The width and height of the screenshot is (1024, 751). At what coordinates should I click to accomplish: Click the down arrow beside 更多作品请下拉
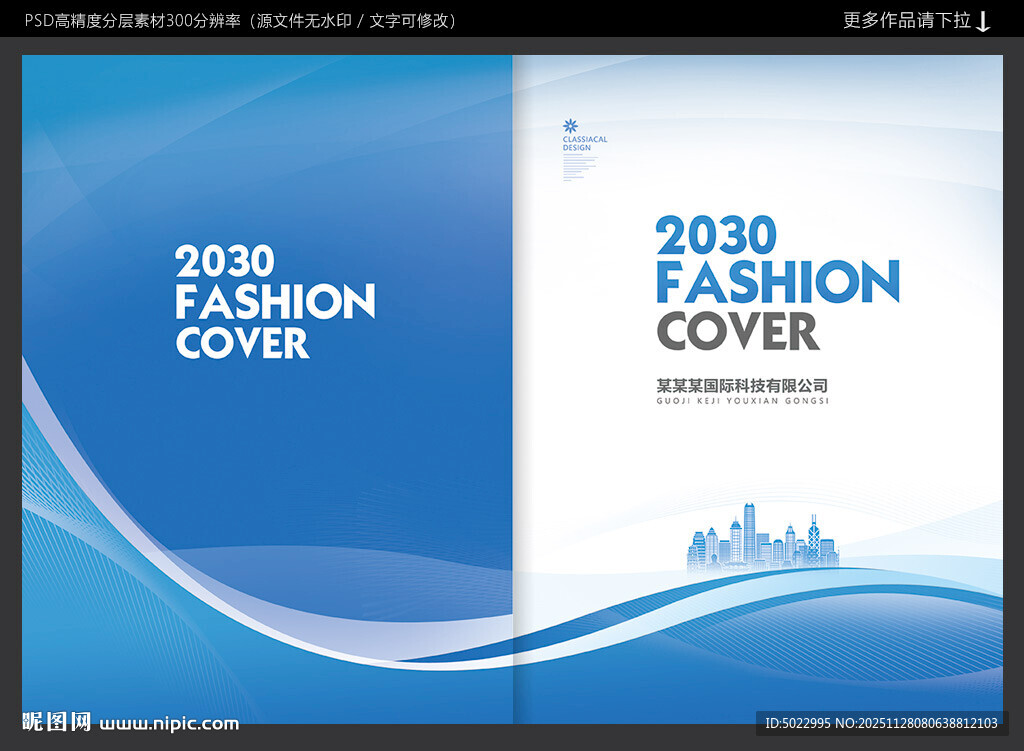983,22
